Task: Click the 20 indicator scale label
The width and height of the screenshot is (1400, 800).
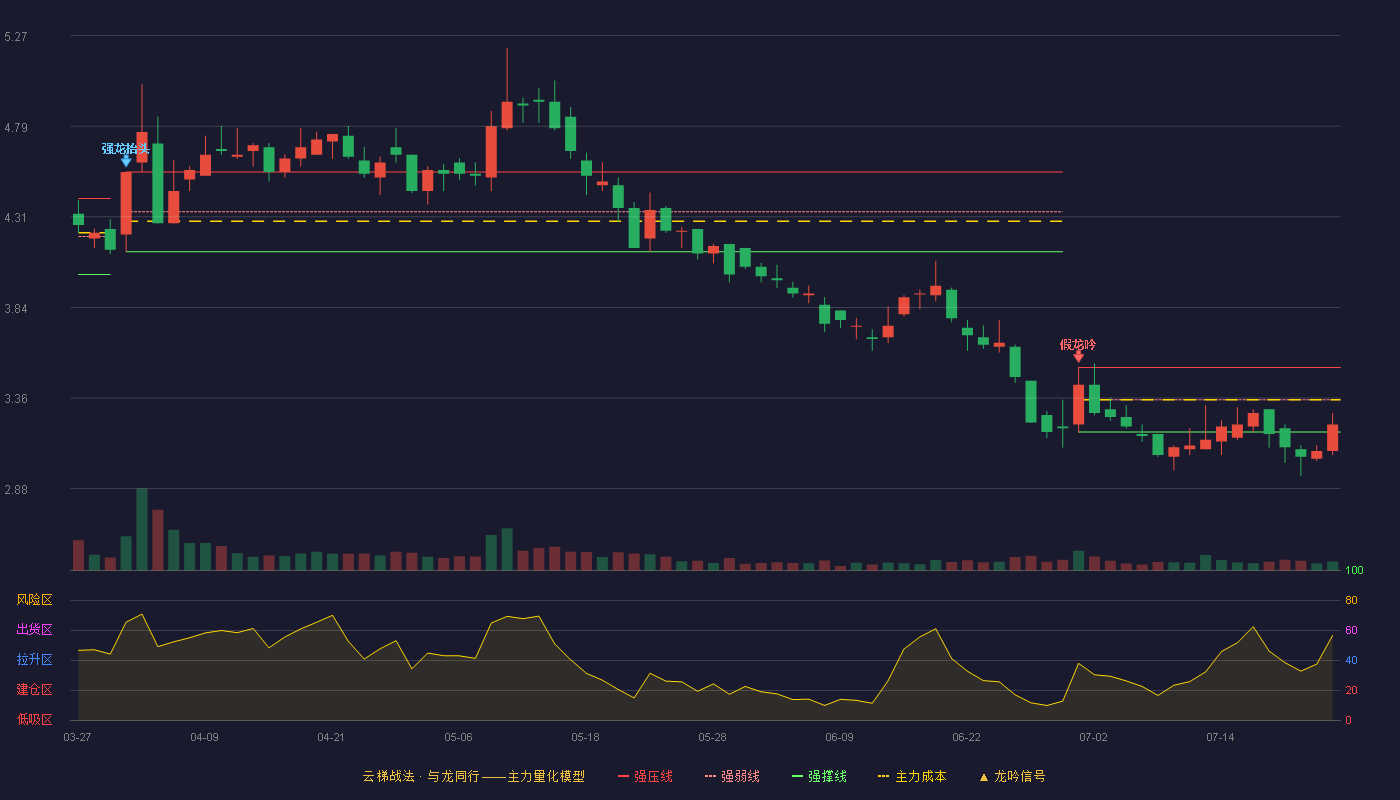Action: [x=1351, y=690]
